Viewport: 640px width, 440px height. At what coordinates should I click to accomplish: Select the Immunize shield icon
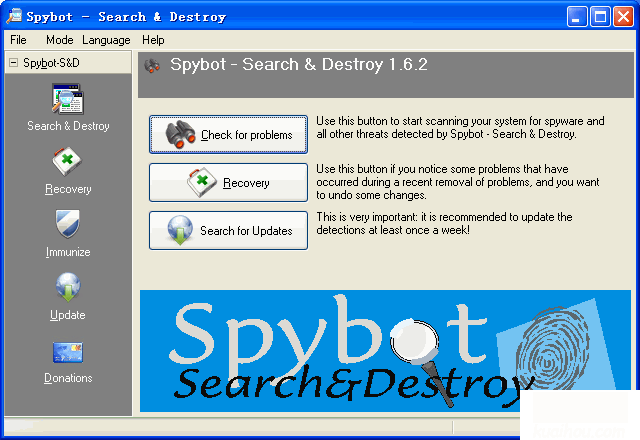67,224
